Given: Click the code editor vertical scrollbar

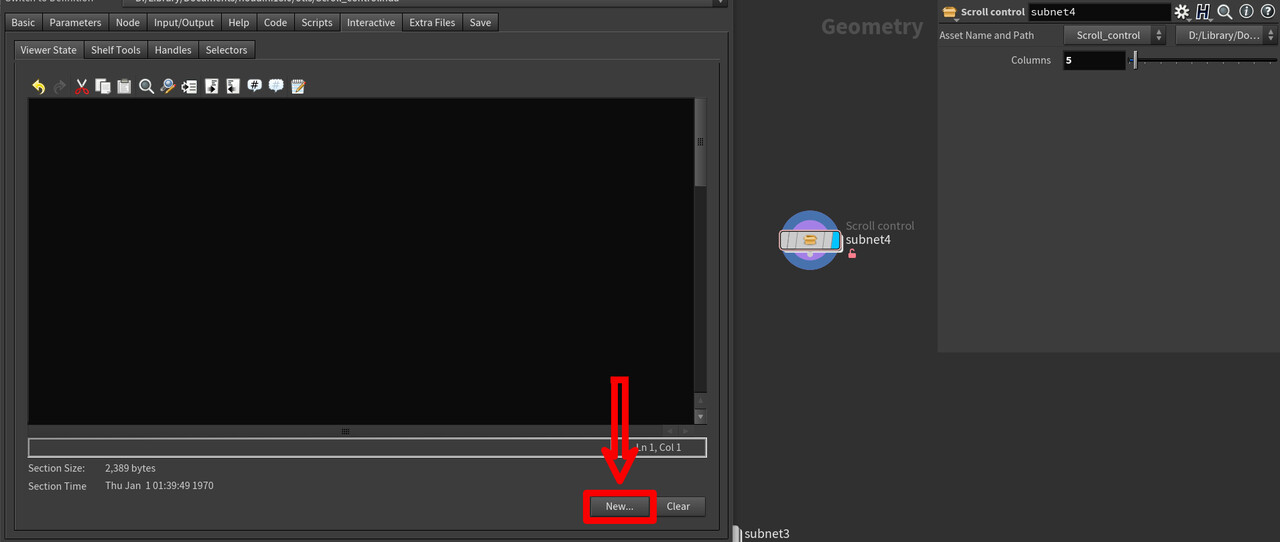Looking at the screenshot, I should pos(700,142).
